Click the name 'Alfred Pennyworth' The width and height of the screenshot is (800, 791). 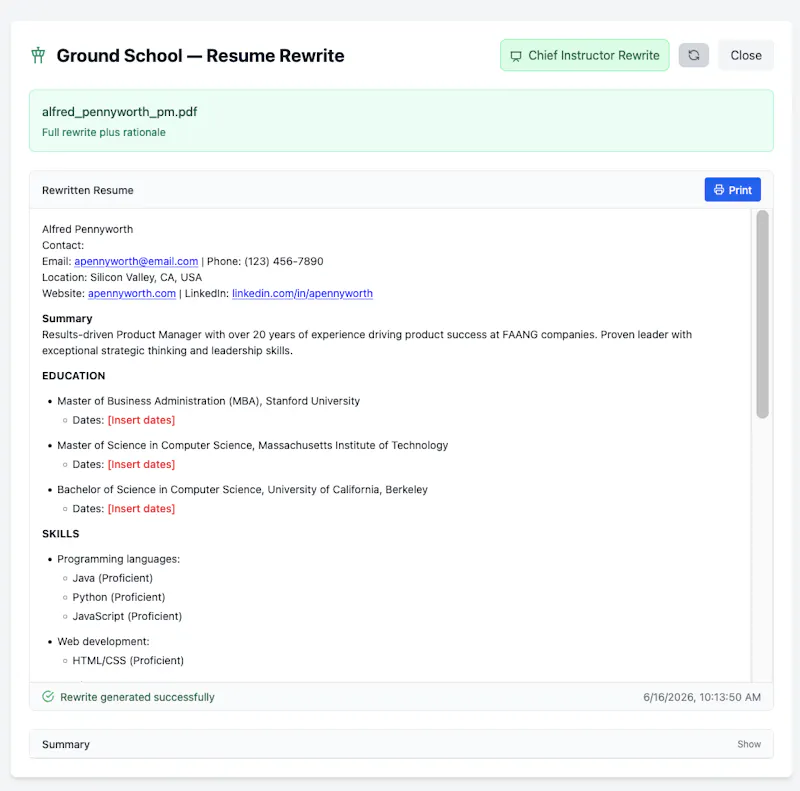coord(87,229)
